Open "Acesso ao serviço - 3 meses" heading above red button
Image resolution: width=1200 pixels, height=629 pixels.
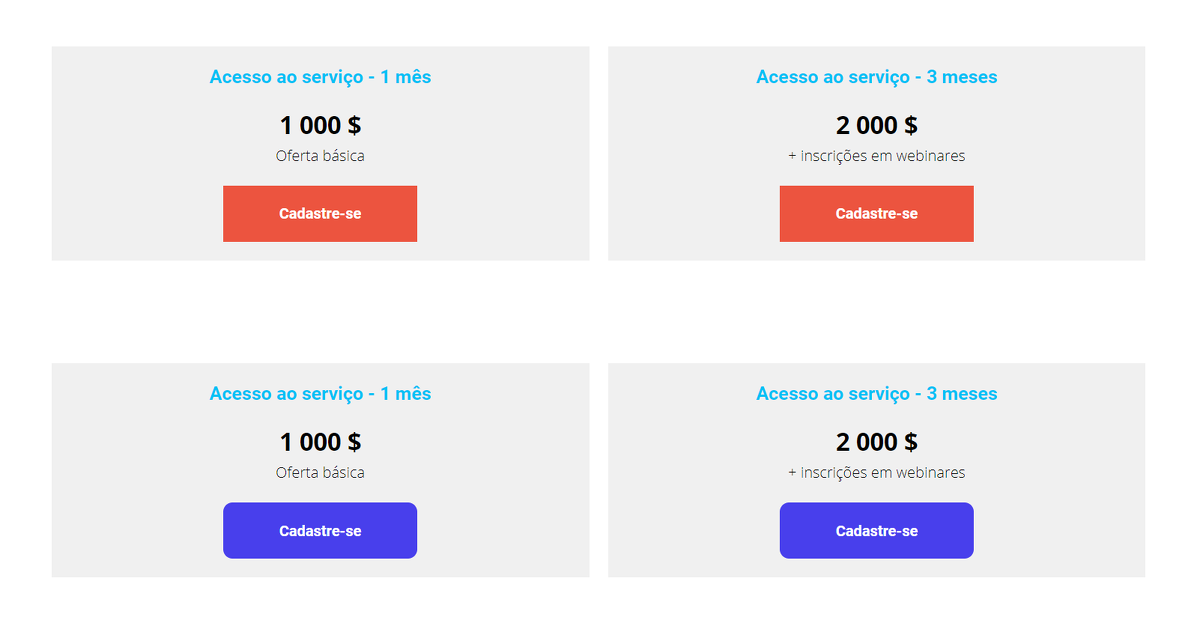pyautogui.click(x=876, y=77)
